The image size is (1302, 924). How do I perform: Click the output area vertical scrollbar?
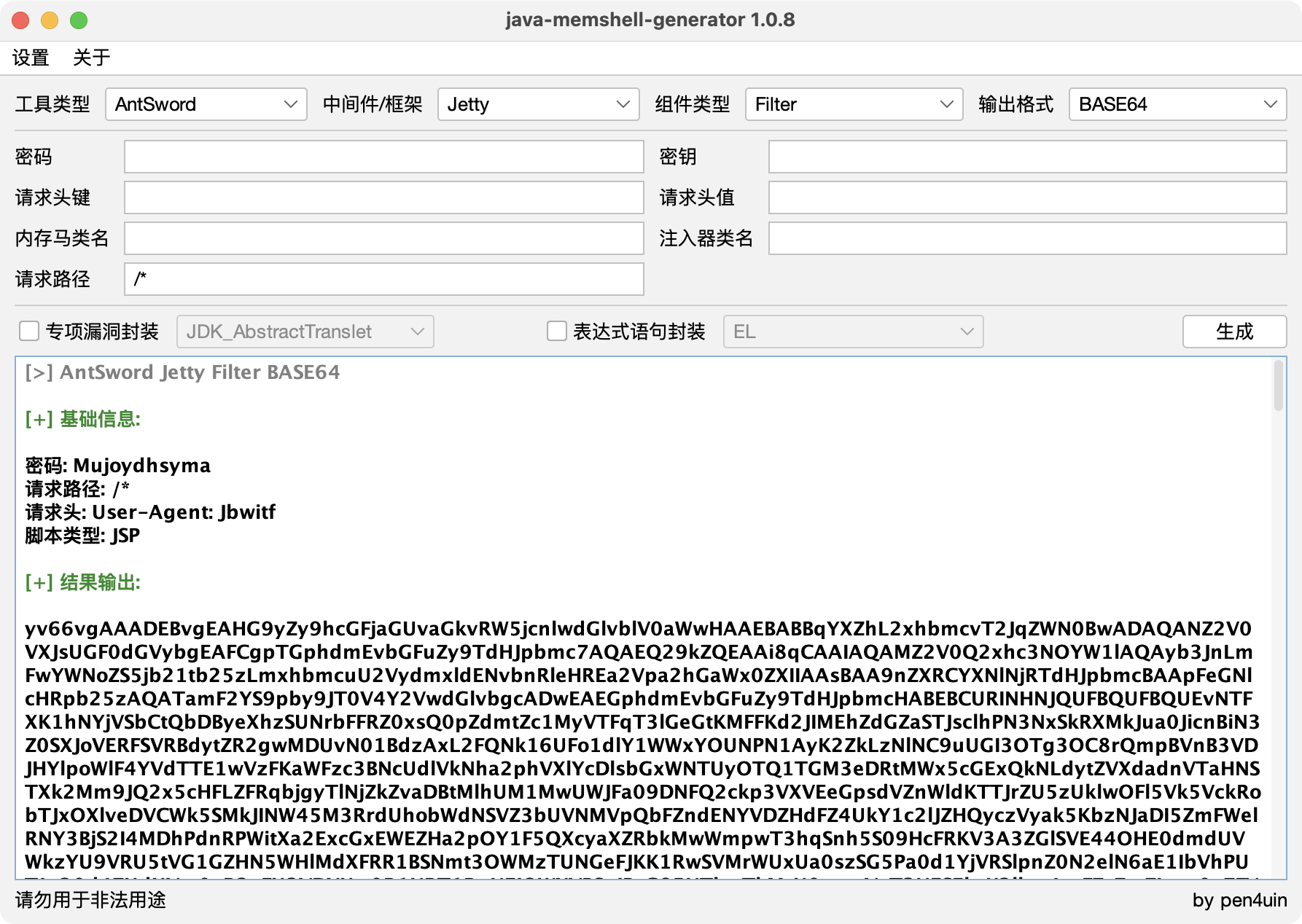[x=1278, y=386]
